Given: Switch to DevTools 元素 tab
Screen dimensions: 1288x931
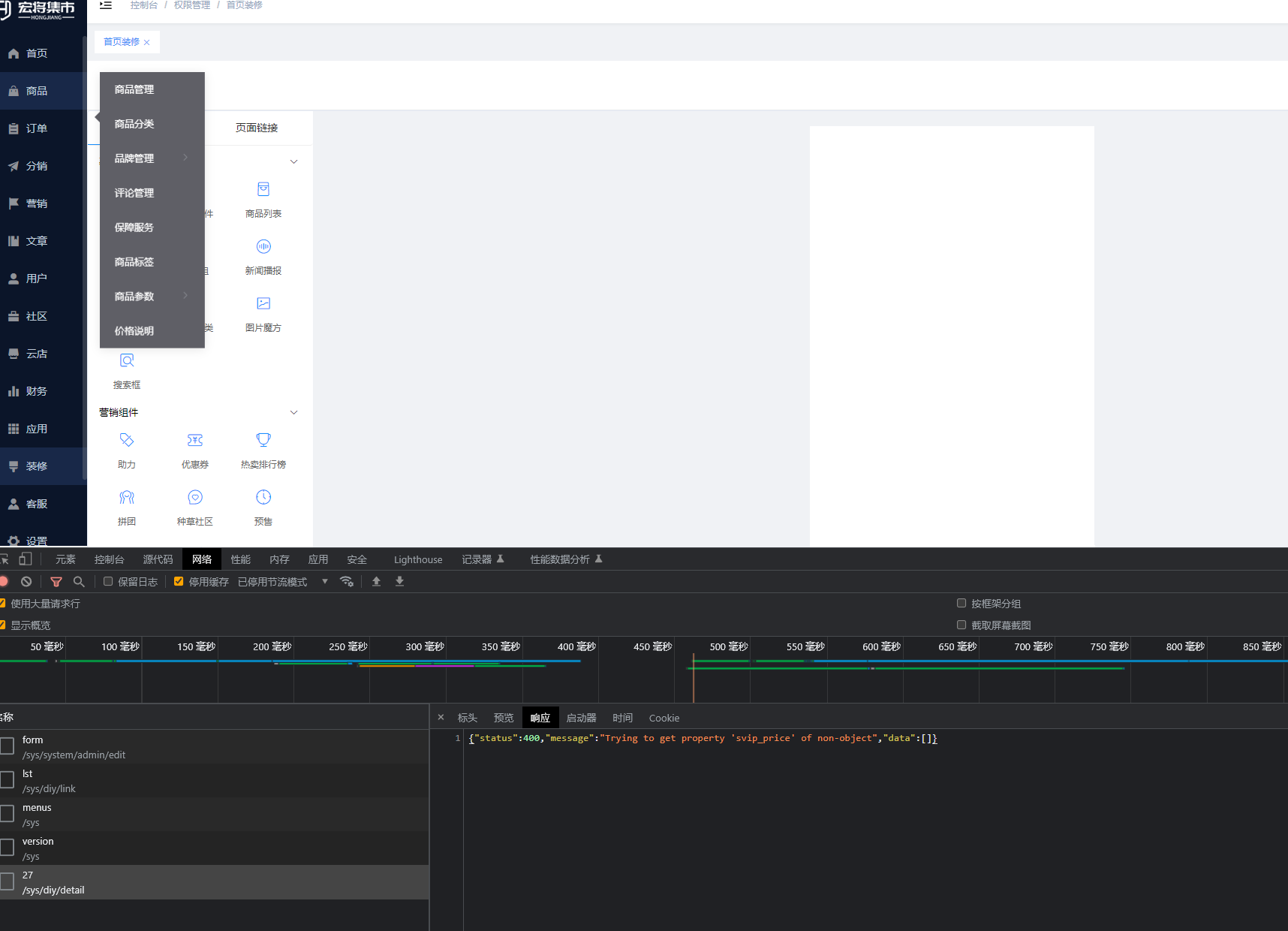Looking at the screenshot, I should [65, 559].
